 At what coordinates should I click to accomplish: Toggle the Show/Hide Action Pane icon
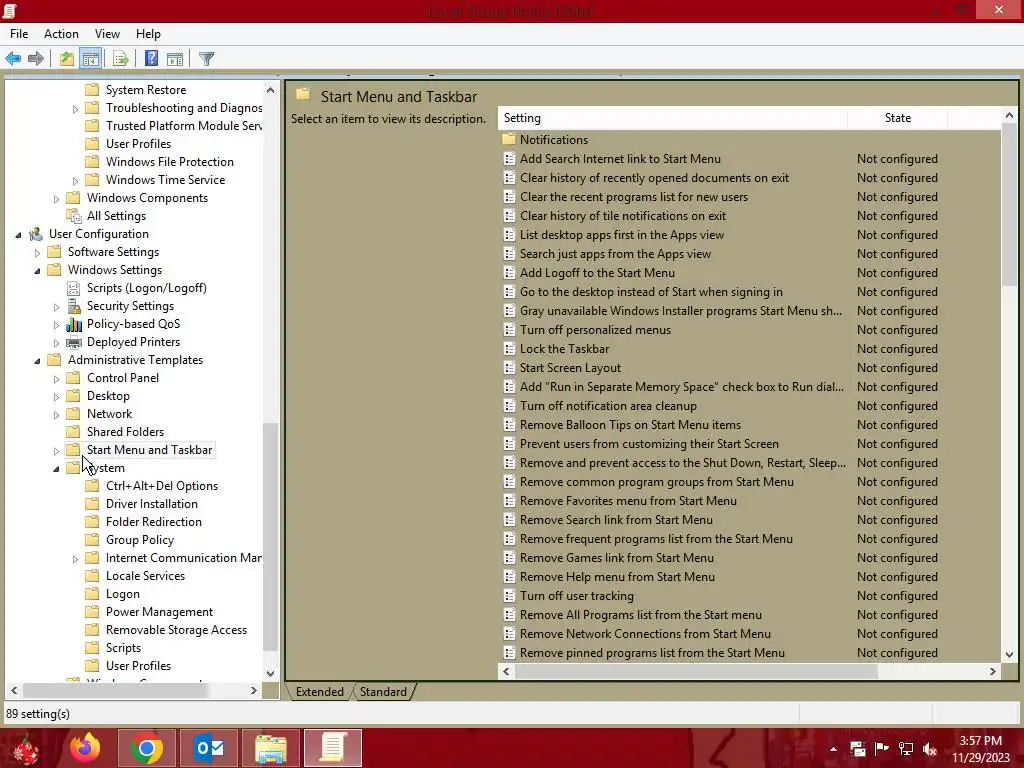(175, 59)
